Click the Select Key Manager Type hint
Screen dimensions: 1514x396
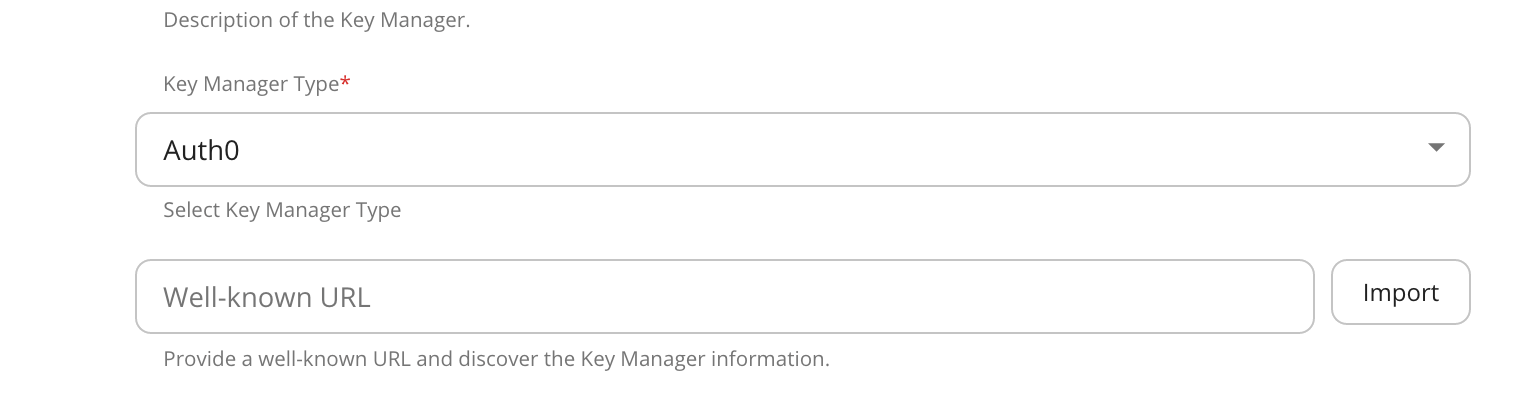282,210
